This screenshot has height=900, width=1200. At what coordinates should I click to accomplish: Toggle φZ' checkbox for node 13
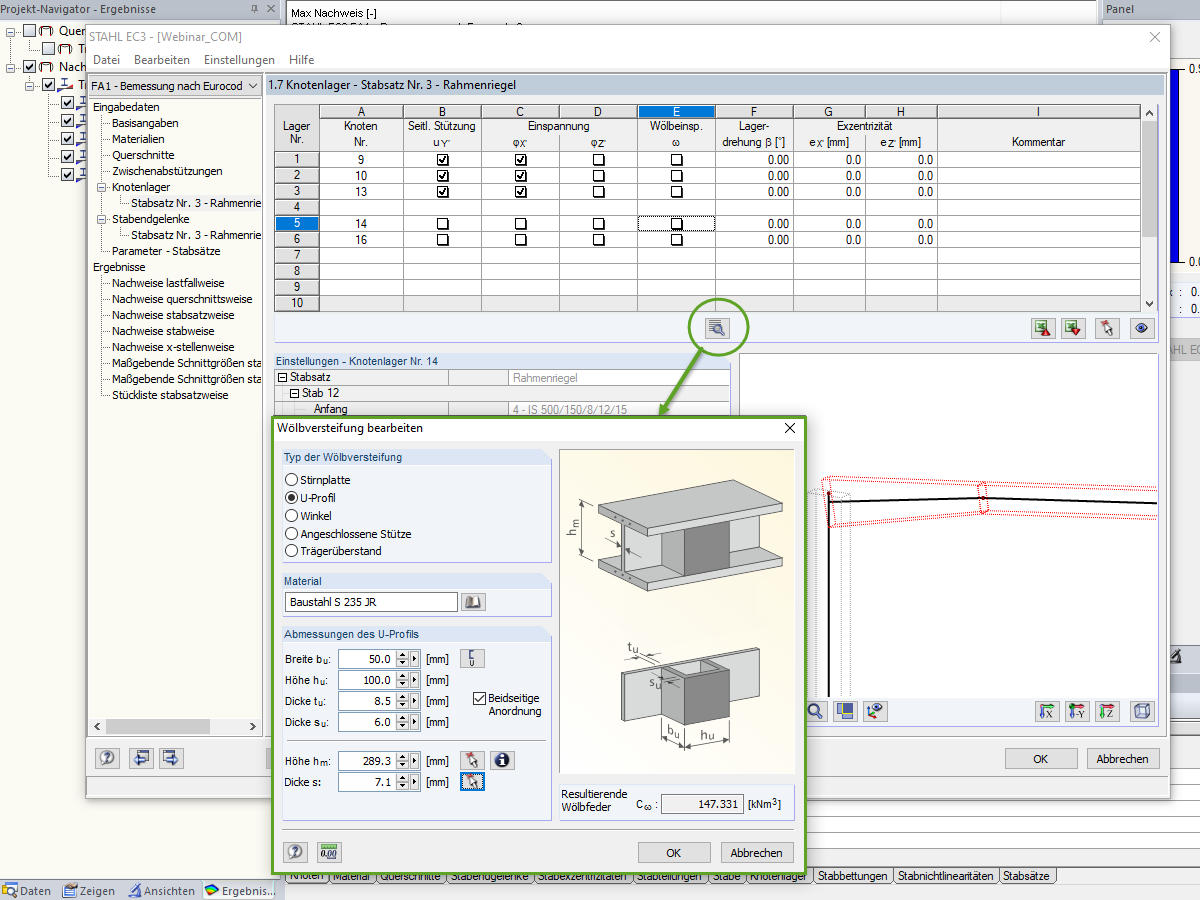click(599, 192)
